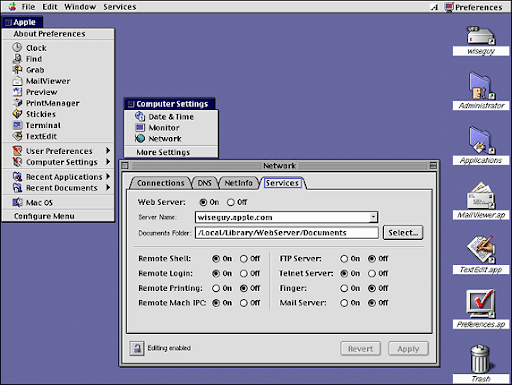Click the Preferences app menu at top right
Screen dimensions: 512x385
click(x=473, y=7)
